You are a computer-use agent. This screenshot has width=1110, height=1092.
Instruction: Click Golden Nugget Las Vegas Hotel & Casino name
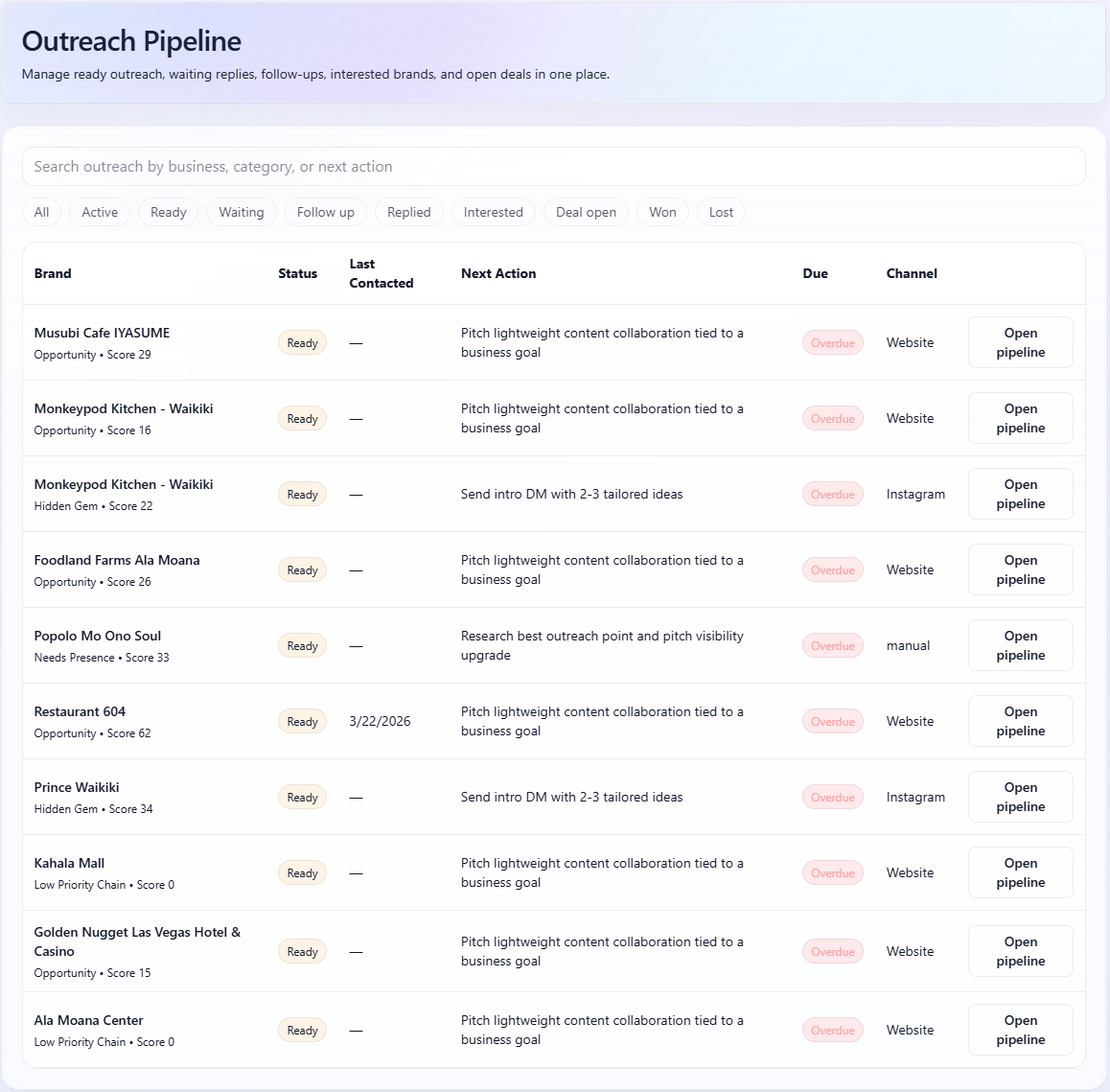pyautogui.click(x=137, y=941)
